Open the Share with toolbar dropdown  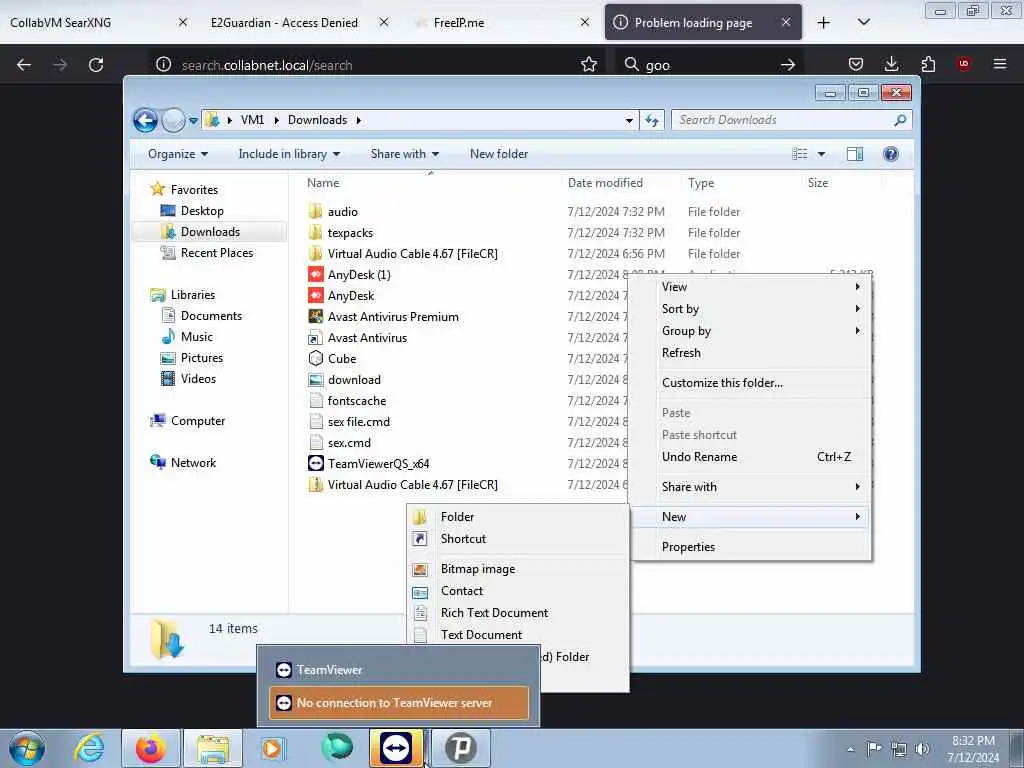(x=405, y=154)
